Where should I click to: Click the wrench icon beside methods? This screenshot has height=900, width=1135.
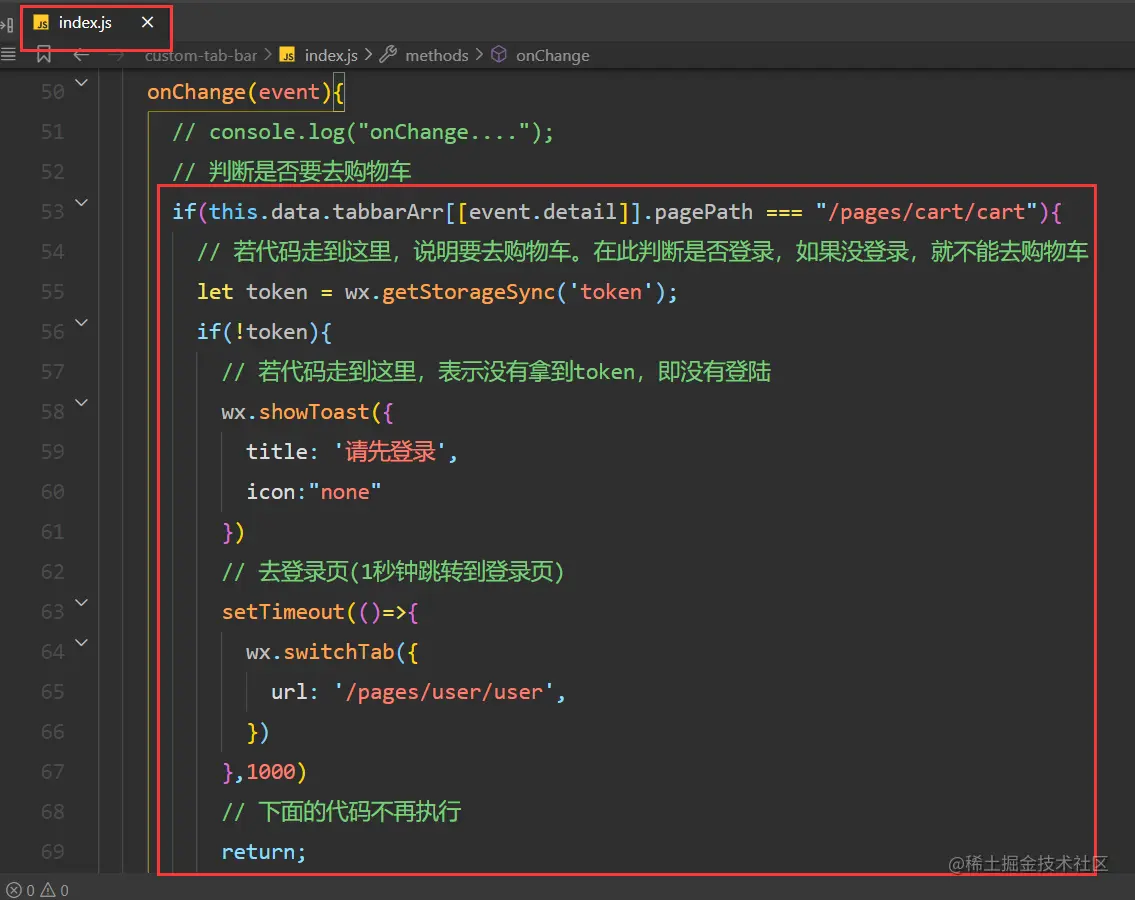(388, 54)
